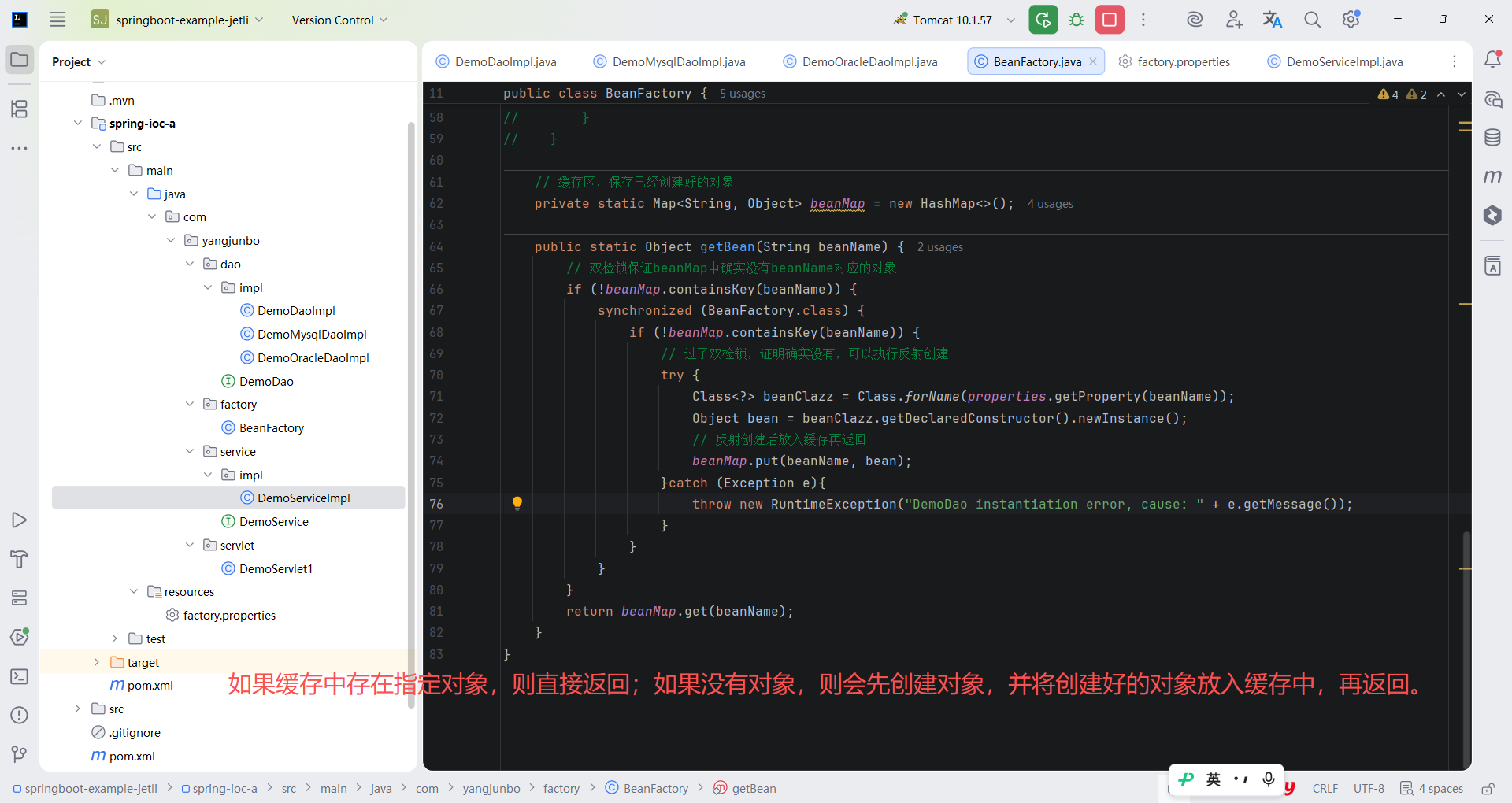Viewport: 1512px width, 803px height.
Task: Open the Maven tool window
Action: click(1492, 176)
